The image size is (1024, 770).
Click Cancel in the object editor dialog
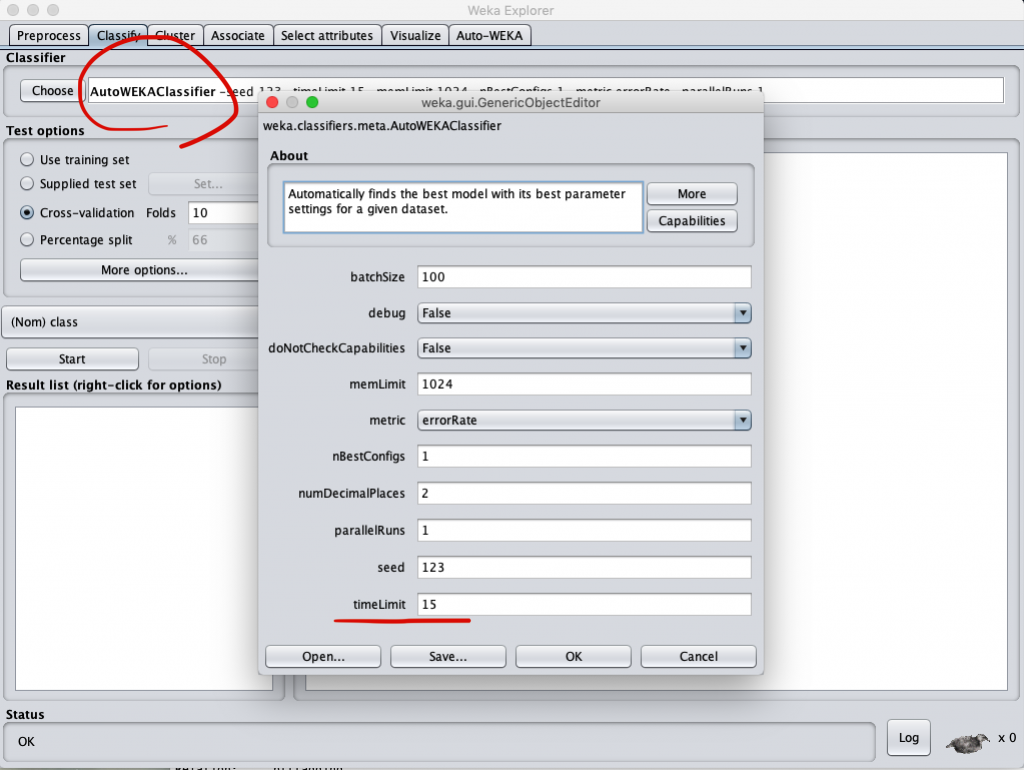tap(698, 656)
